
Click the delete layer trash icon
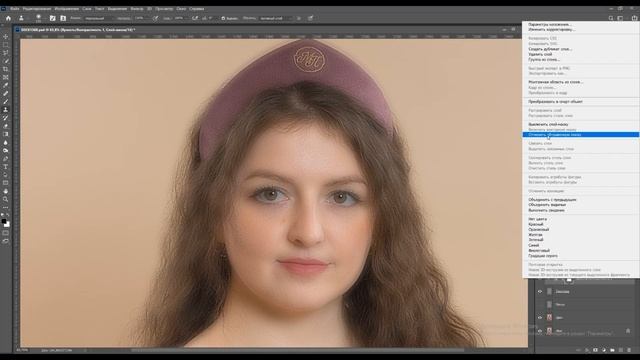(629, 350)
